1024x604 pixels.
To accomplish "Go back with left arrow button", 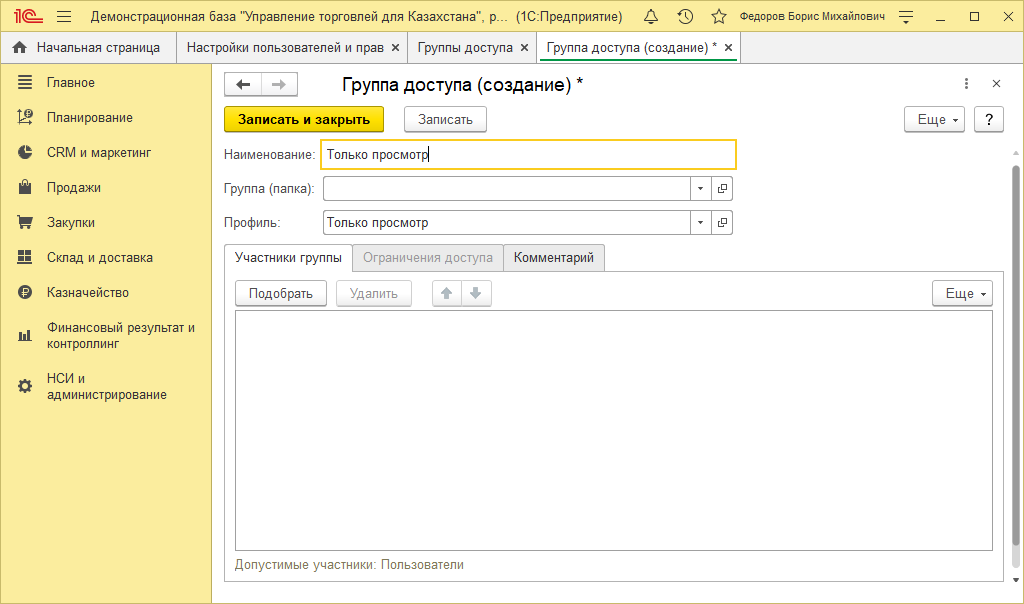I will click(243, 85).
